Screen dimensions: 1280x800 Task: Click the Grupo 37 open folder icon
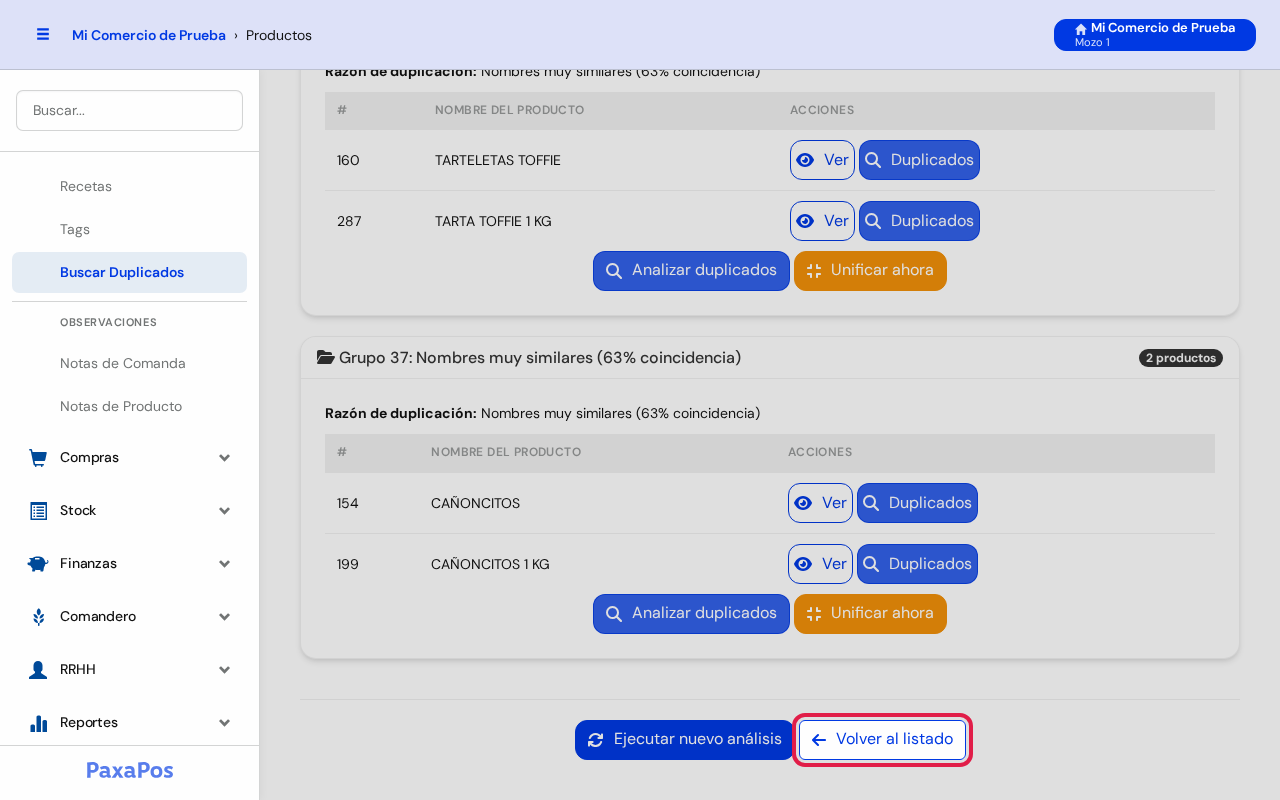tap(325, 357)
